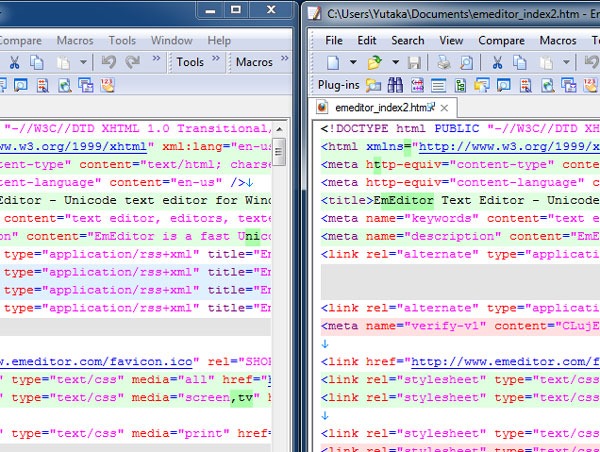Expand Paste dropdown arrow in left window

coord(83,62)
